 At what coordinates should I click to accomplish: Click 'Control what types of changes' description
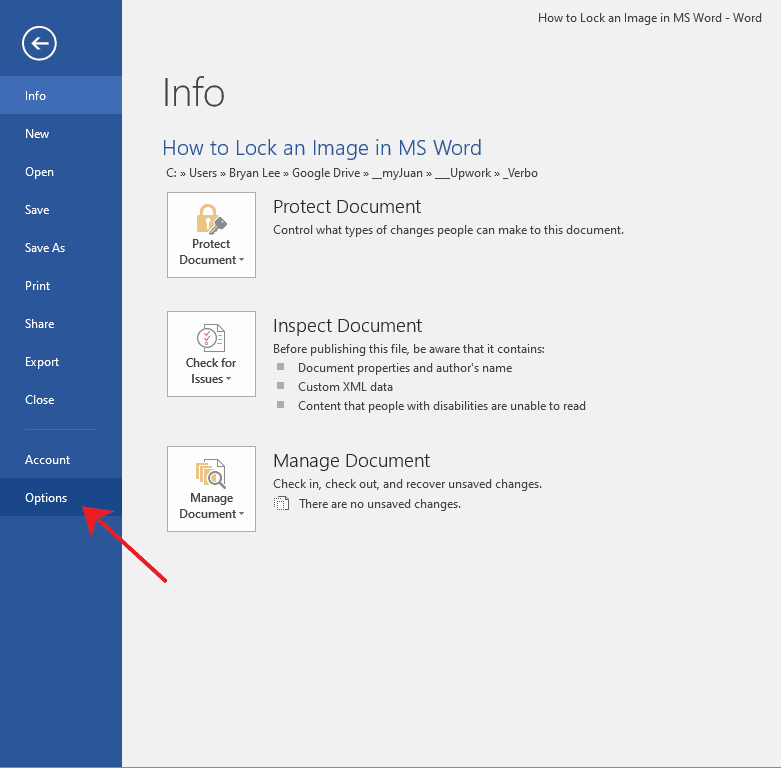tap(448, 230)
